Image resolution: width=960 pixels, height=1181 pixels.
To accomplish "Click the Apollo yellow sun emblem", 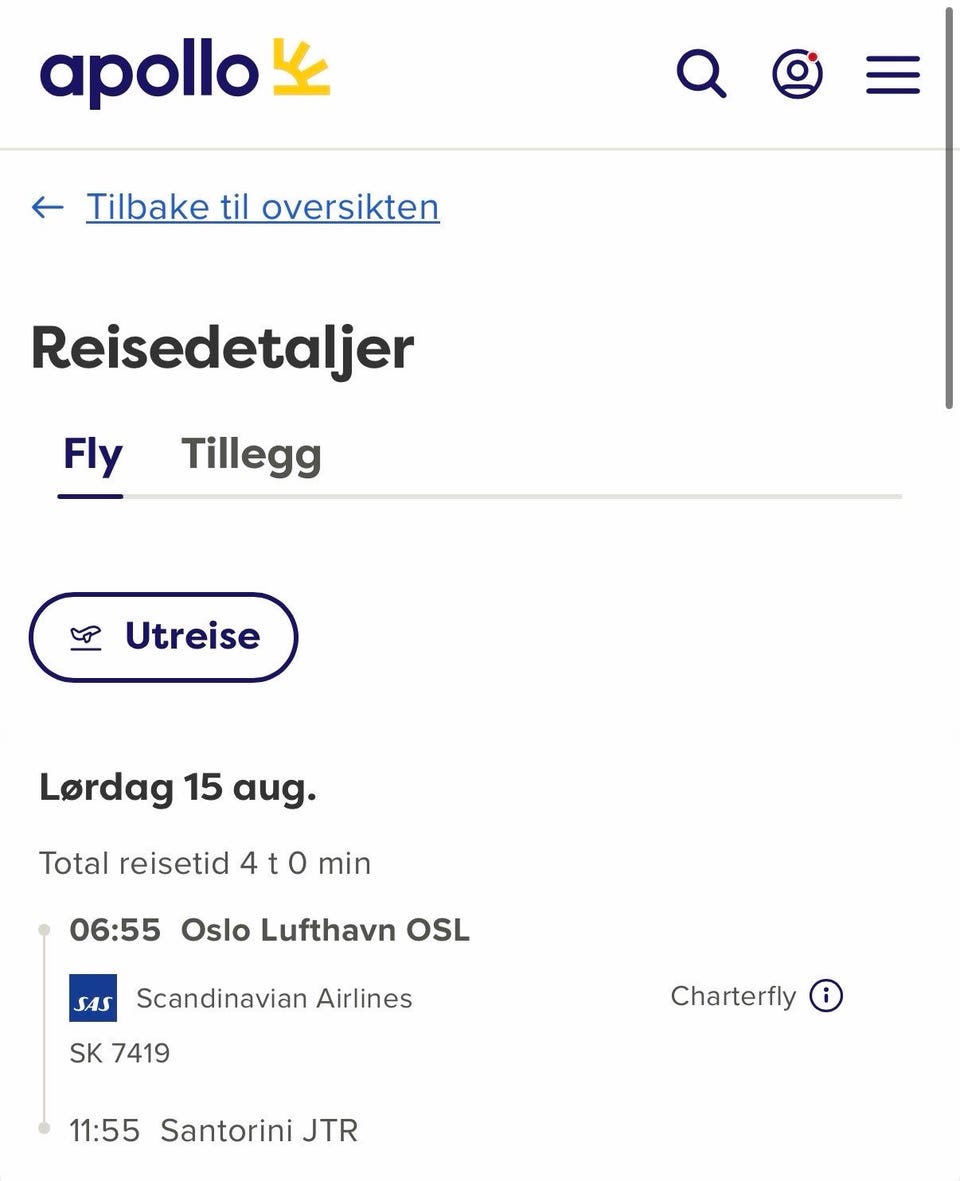I will click(x=301, y=67).
